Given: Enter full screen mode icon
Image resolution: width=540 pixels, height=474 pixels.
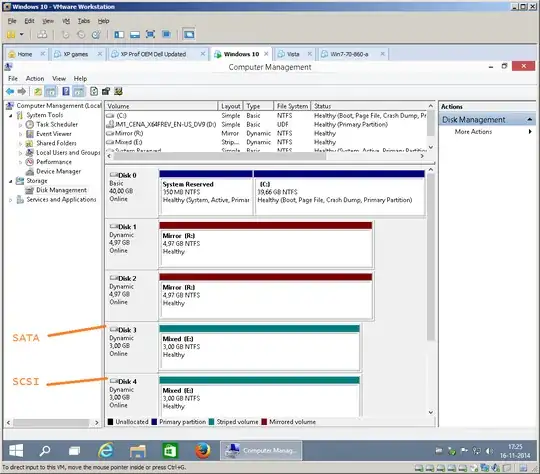Looking at the screenshot, I should point(150,34).
